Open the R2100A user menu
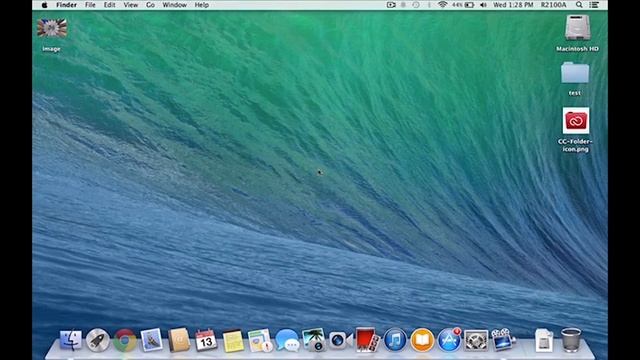640x360 pixels. click(x=553, y=5)
